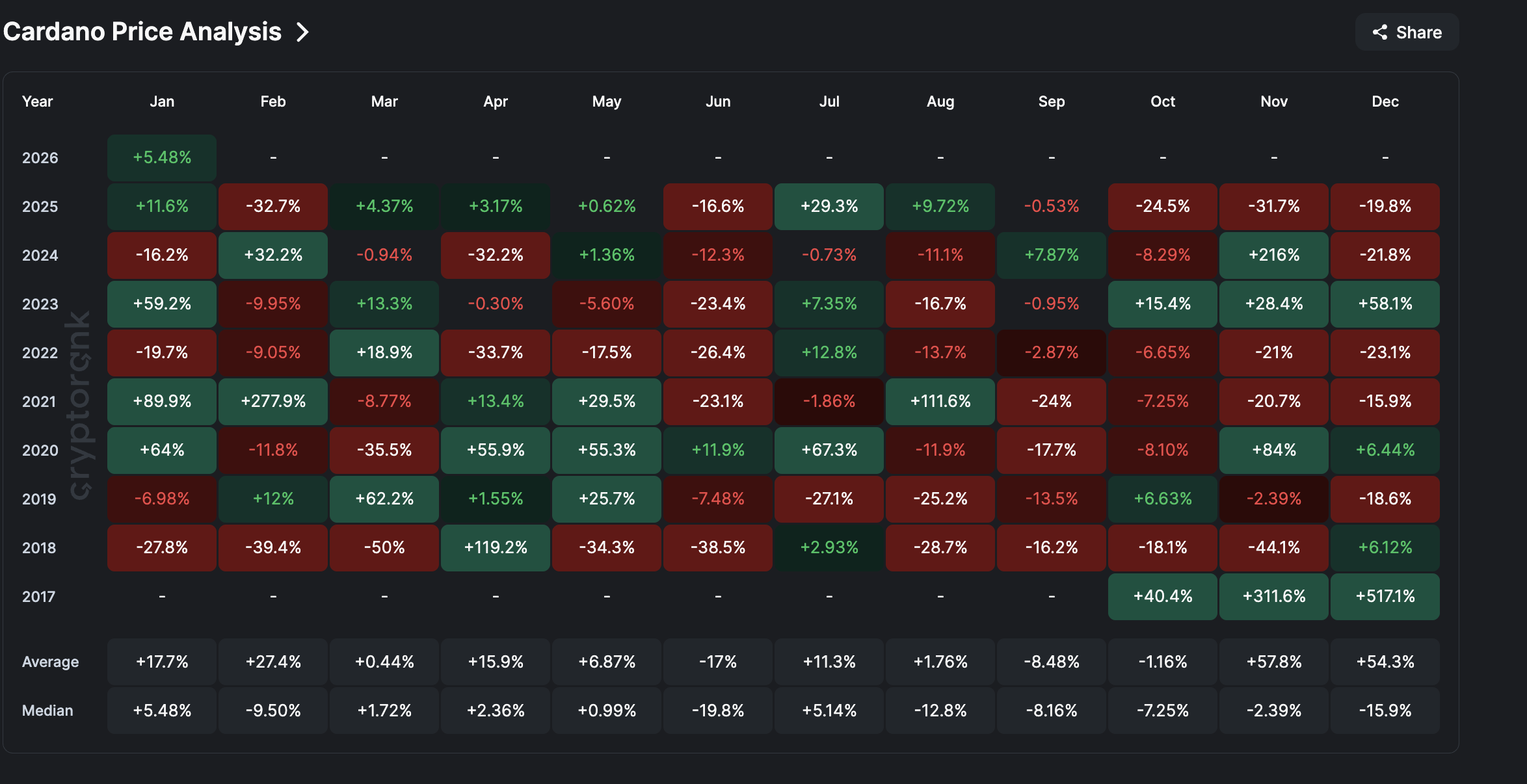
Task: Select the +5.48% January 2026 cell
Action: point(161,157)
